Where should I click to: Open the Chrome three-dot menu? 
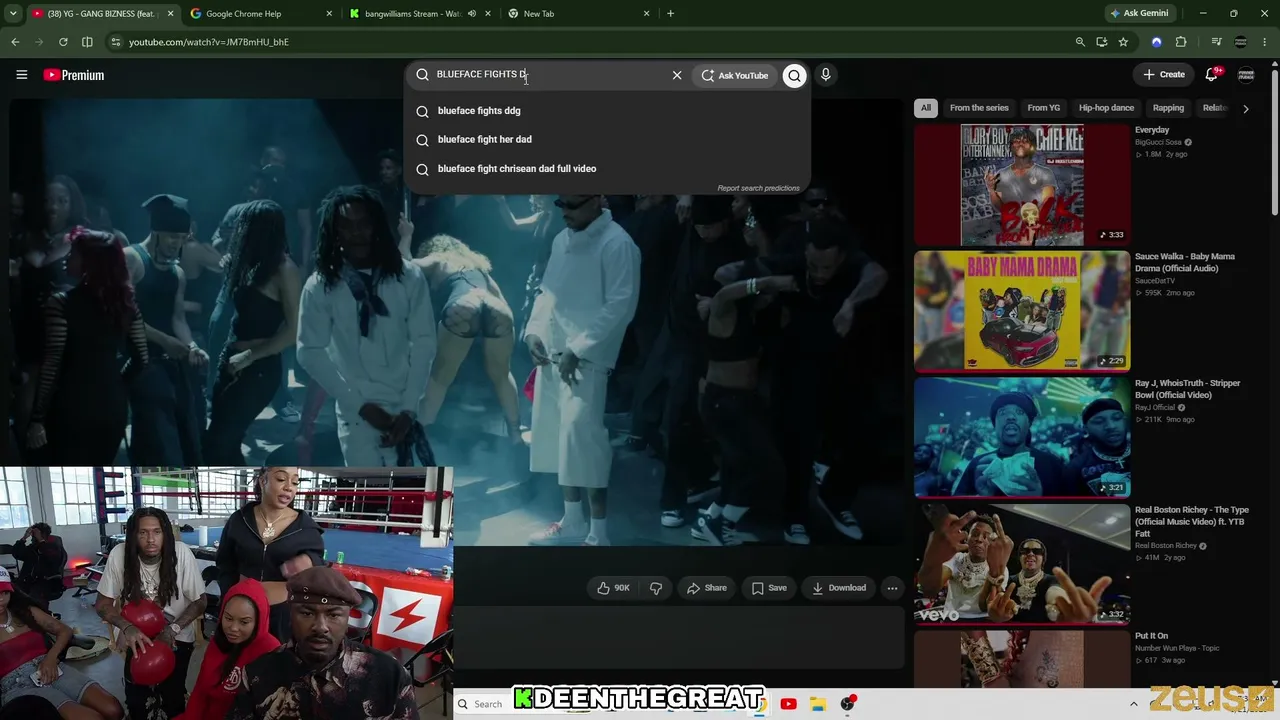pyautogui.click(x=1265, y=42)
